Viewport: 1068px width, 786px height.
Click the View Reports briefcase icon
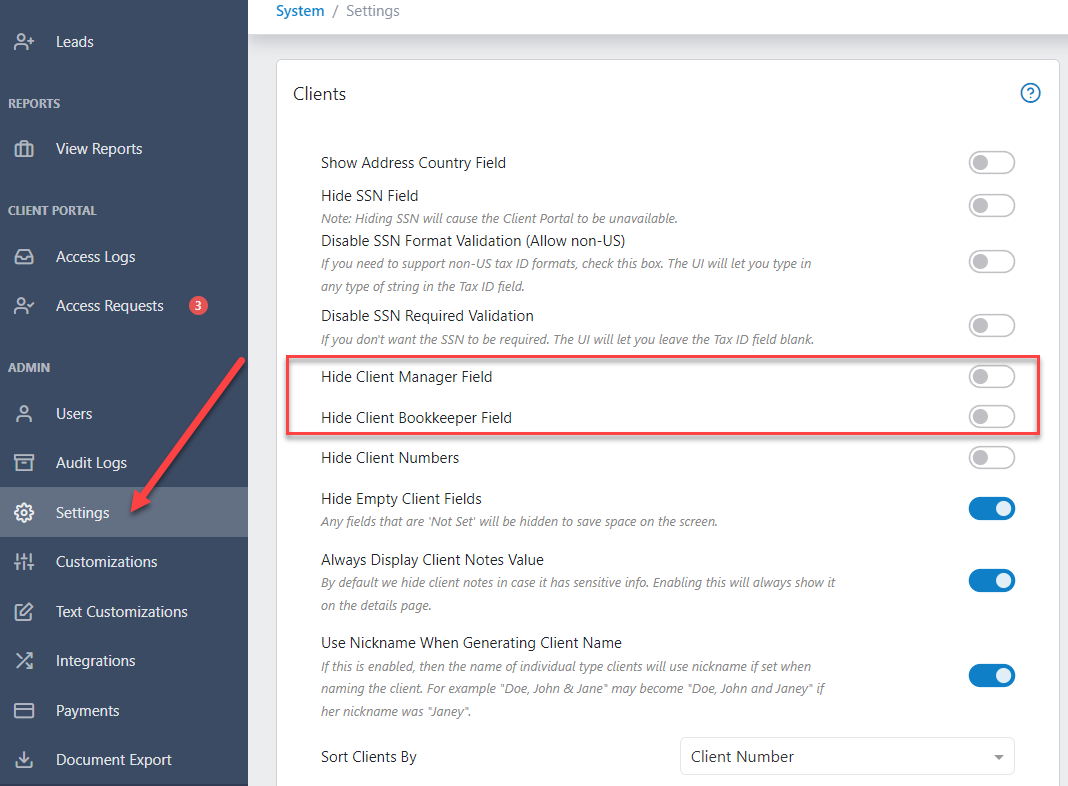tap(24, 149)
